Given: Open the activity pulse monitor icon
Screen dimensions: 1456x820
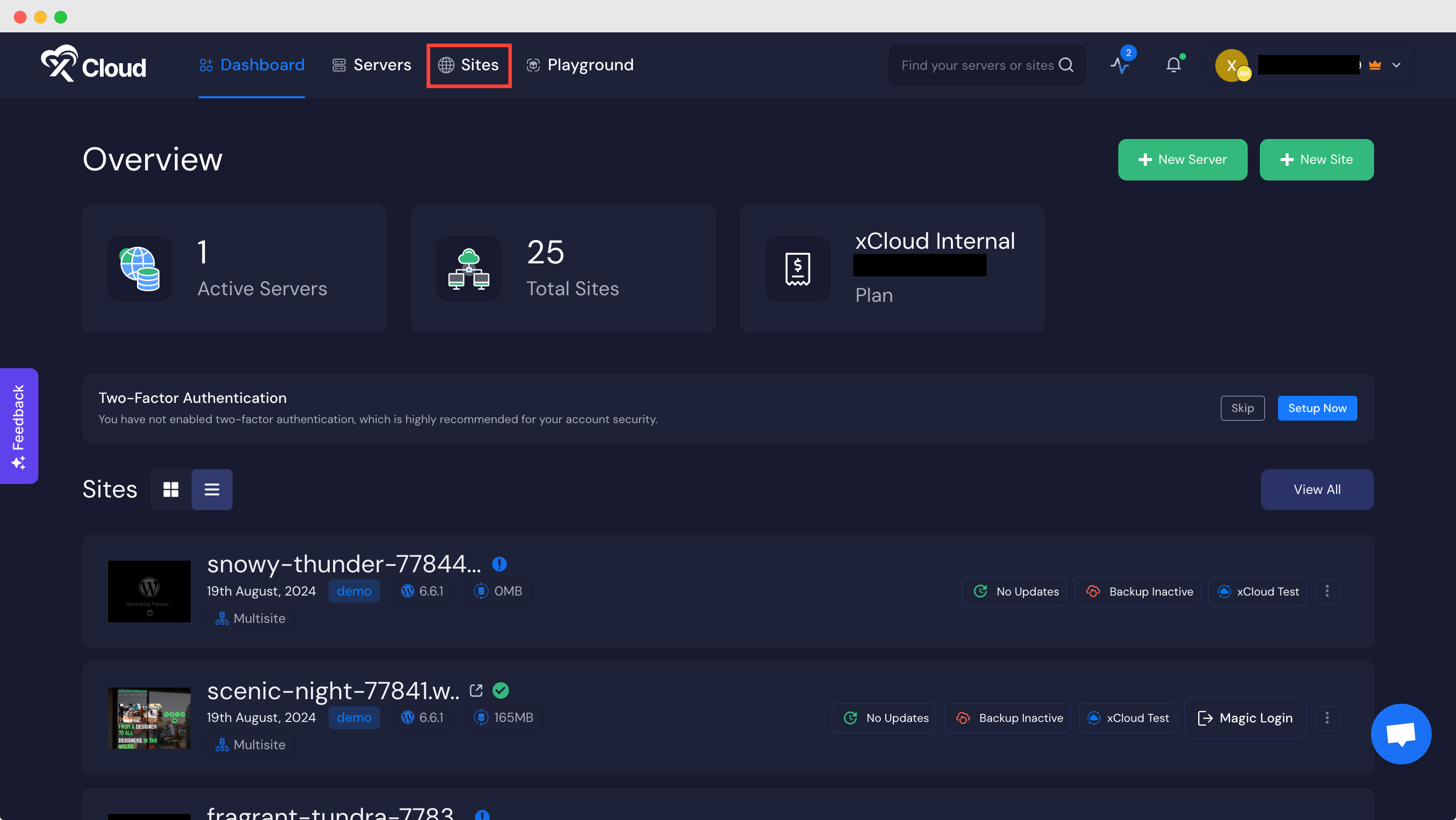Looking at the screenshot, I should [1120, 65].
